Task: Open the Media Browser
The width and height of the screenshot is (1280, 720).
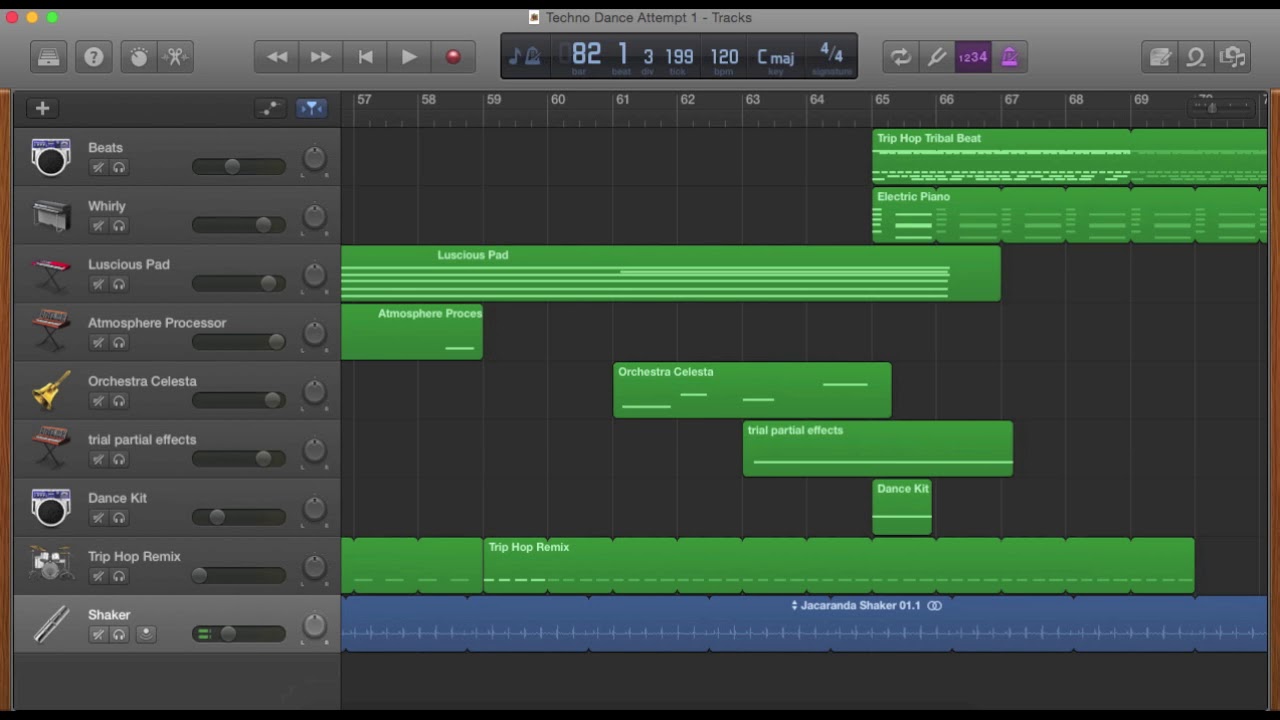Action: [1233, 57]
